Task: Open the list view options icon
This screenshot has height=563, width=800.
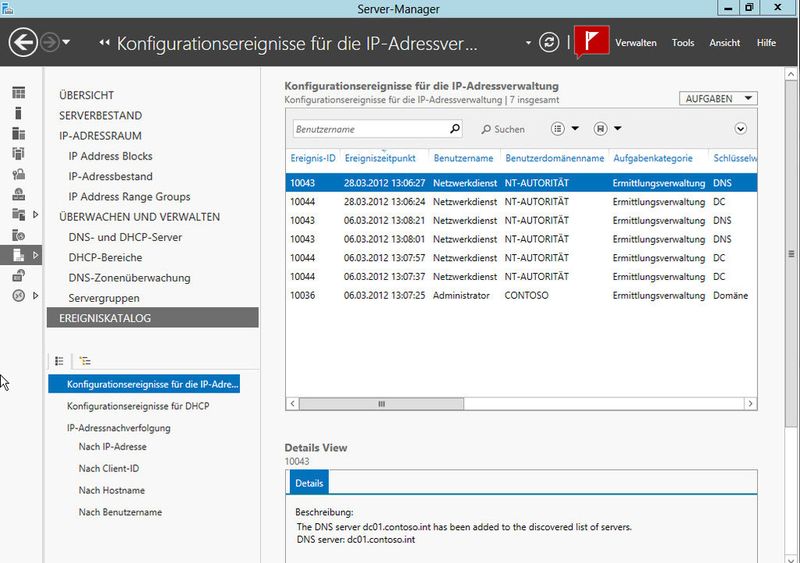Action: pyautogui.click(x=558, y=129)
